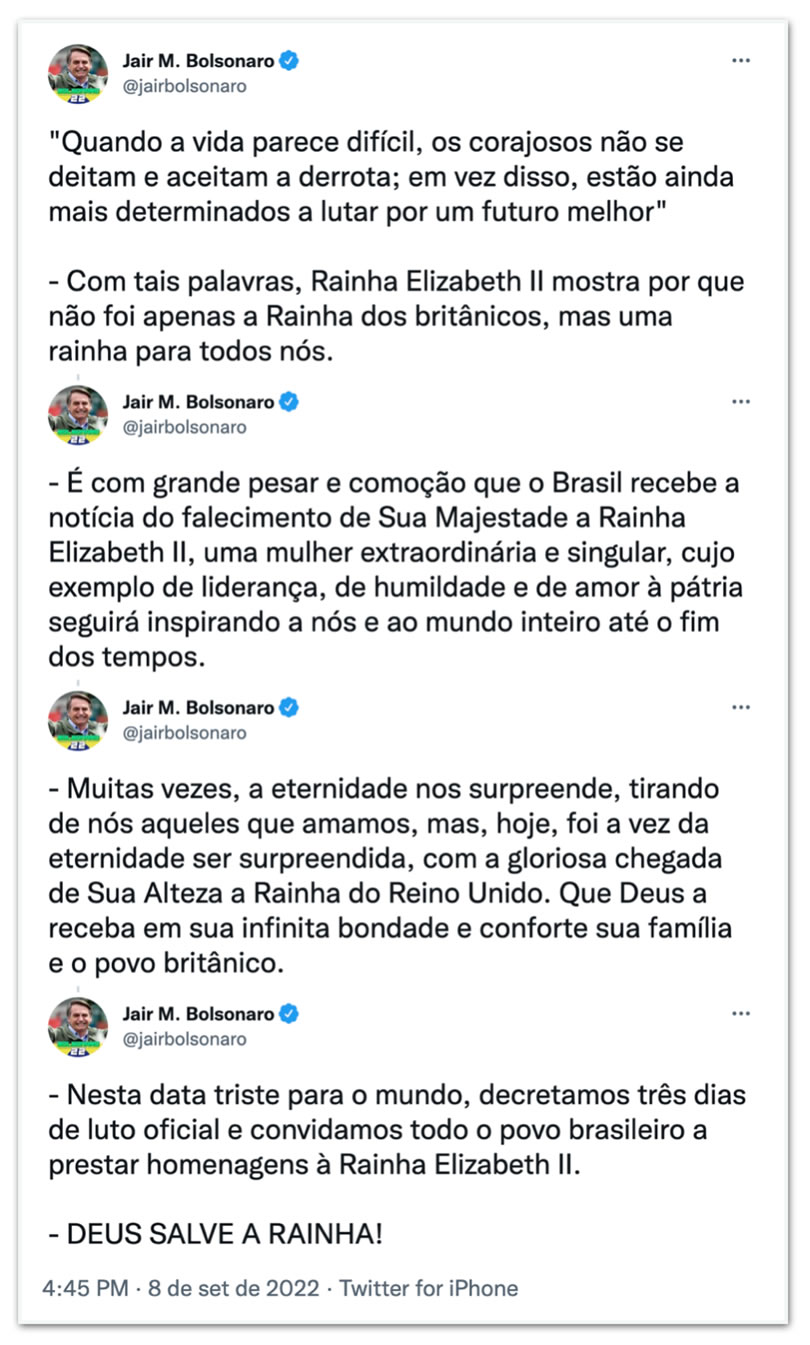810x1345 pixels.
Task: Click @jairbolsonaro handle in the fourth tweet
Action: [184, 1039]
